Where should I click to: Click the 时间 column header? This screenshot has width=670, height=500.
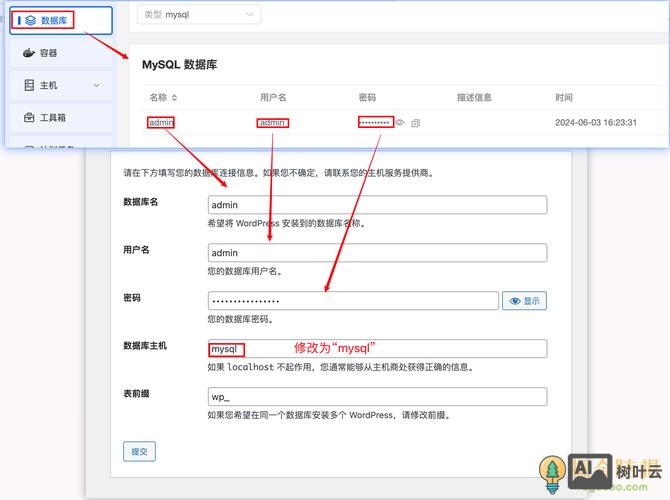pos(564,97)
